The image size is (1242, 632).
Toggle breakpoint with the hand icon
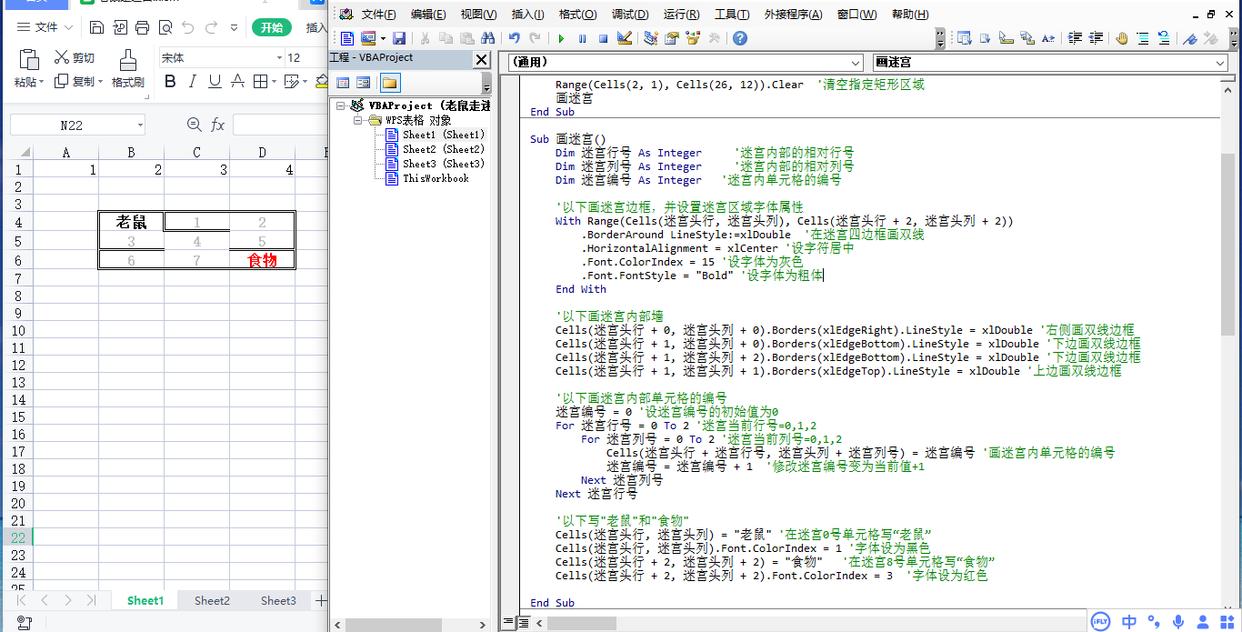click(1121, 38)
